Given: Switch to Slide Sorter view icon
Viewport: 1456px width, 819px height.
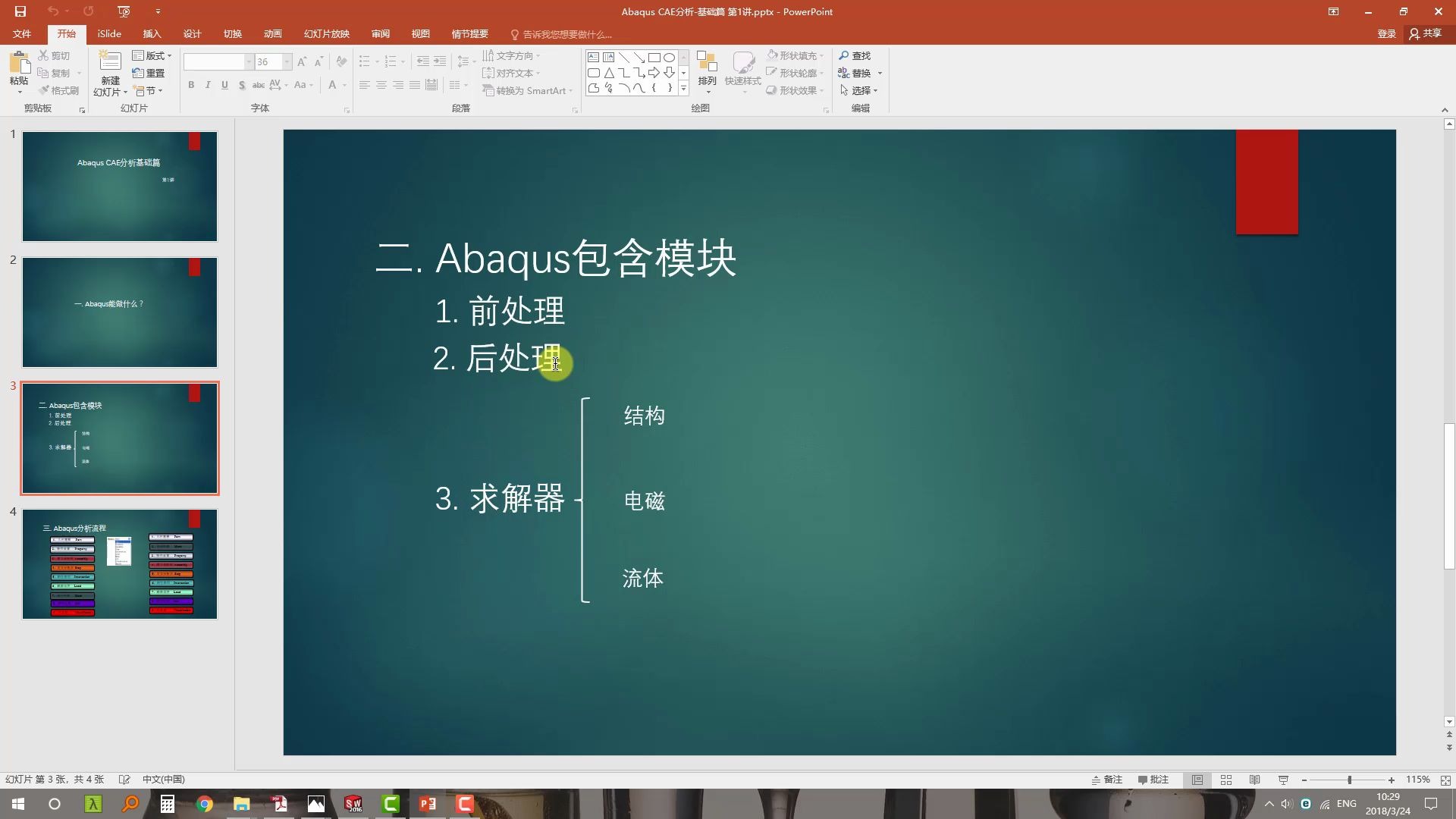Looking at the screenshot, I should [x=1226, y=780].
